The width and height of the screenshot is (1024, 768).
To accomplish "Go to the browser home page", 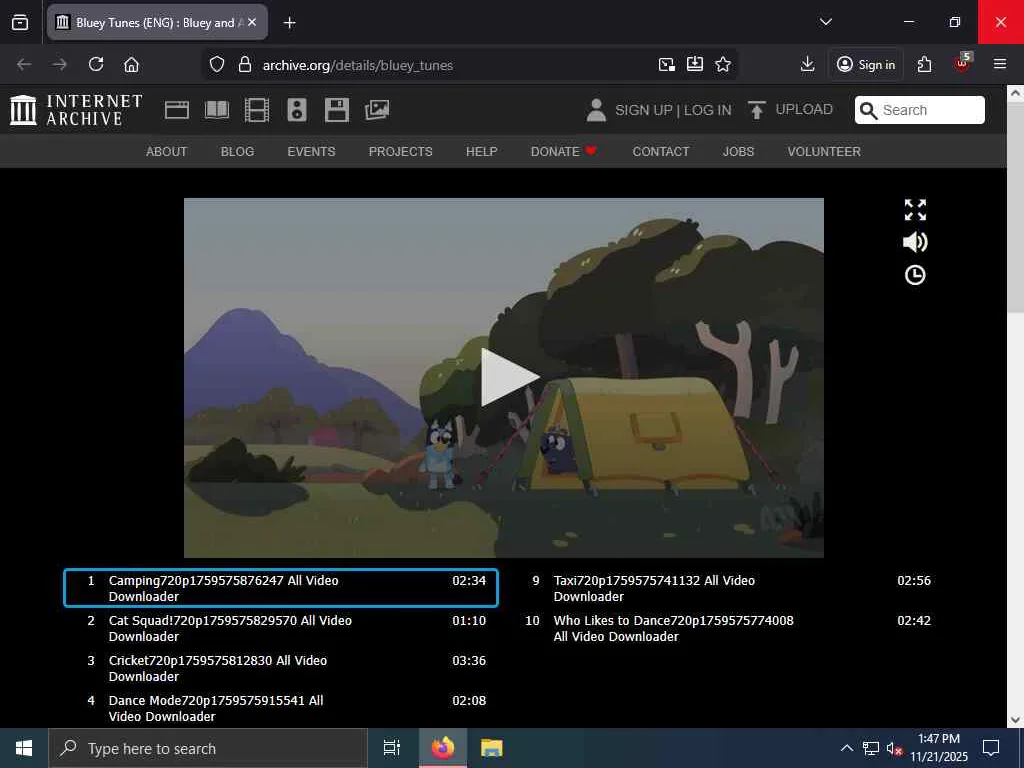I will [x=131, y=65].
